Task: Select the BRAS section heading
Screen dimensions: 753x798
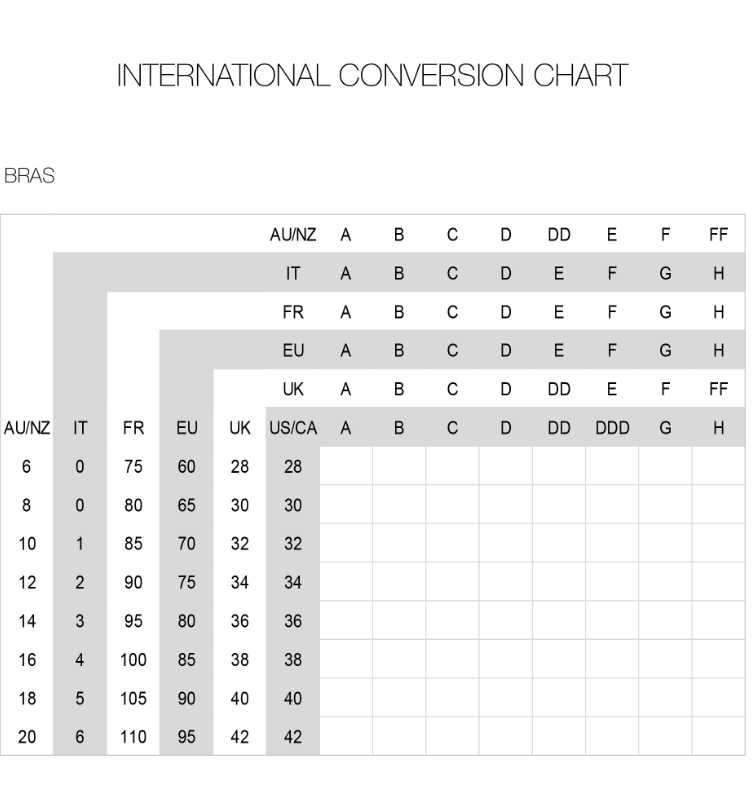Action: [29, 176]
